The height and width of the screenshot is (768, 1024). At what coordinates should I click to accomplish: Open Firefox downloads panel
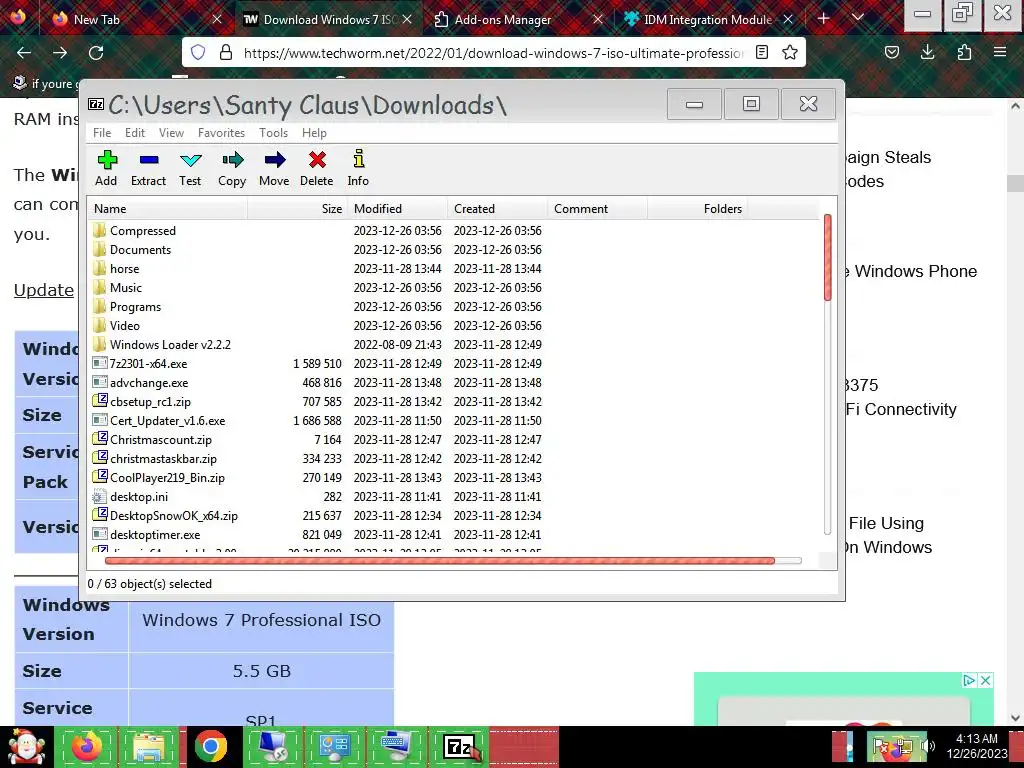tap(927, 52)
